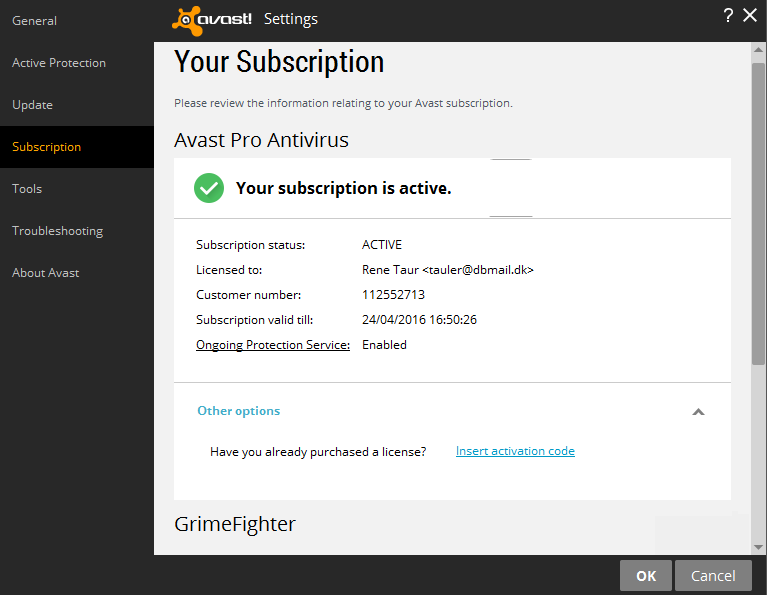Go to the Update settings tab
This screenshot has height=595, width=767.
33,105
